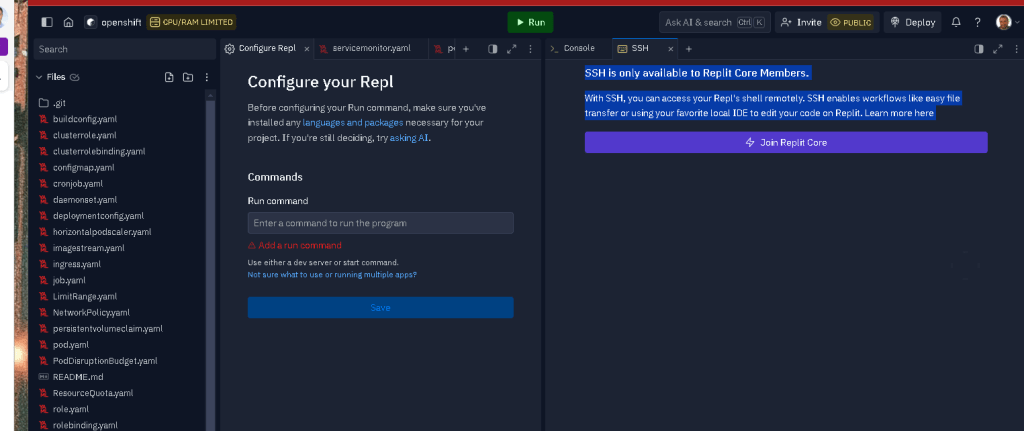Click Join Replit Core button
The width and height of the screenshot is (1024, 431).
[x=786, y=142]
